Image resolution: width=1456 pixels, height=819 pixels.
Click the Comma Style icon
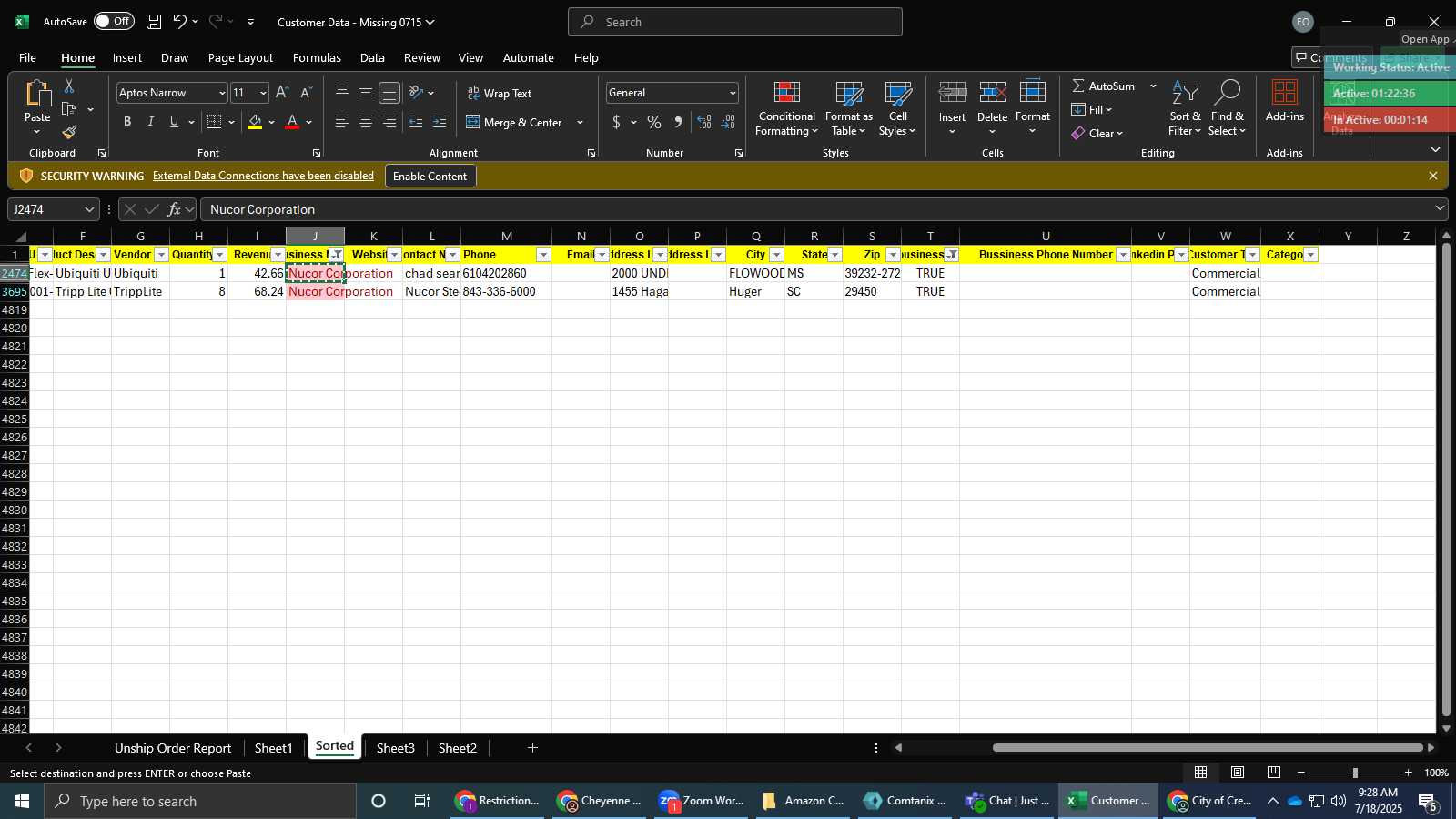pyautogui.click(x=678, y=122)
